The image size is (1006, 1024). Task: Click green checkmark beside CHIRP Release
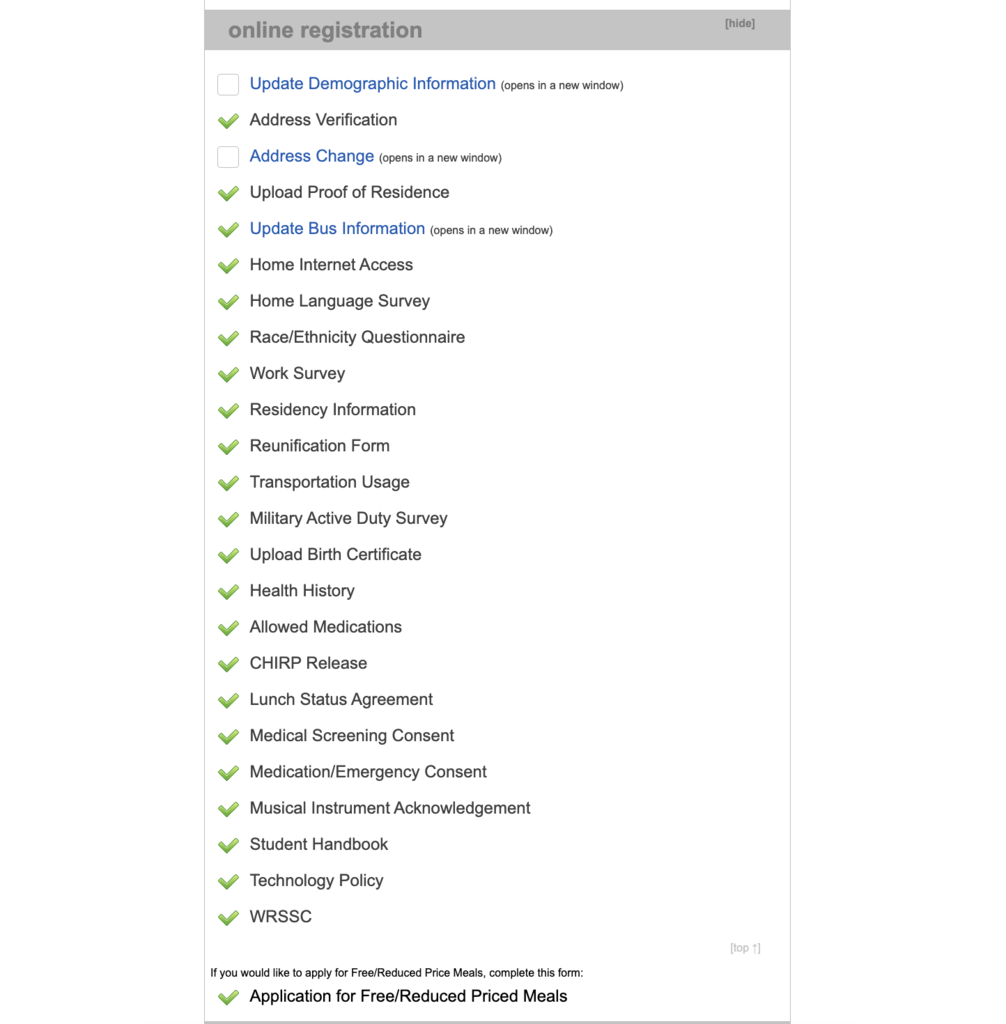(x=228, y=664)
